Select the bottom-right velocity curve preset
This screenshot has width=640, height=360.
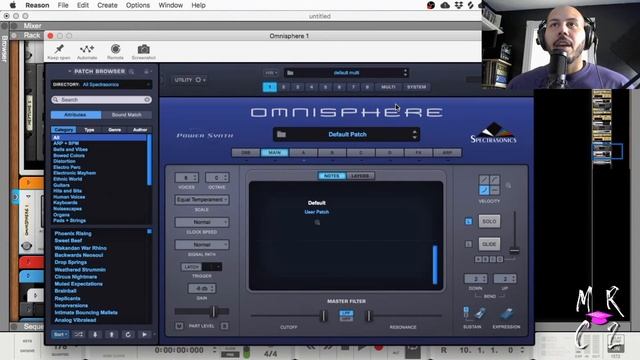(x=494, y=190)
